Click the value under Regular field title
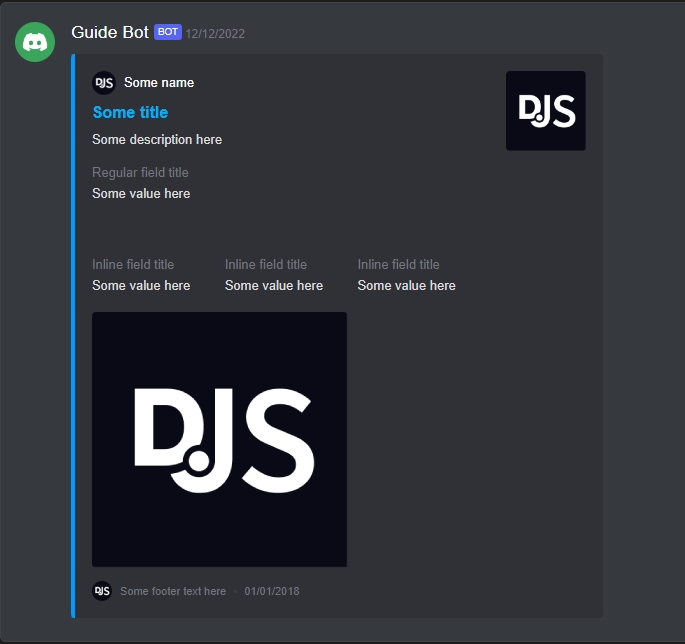The width and height of the screenshot is (685, 644). 141,194
